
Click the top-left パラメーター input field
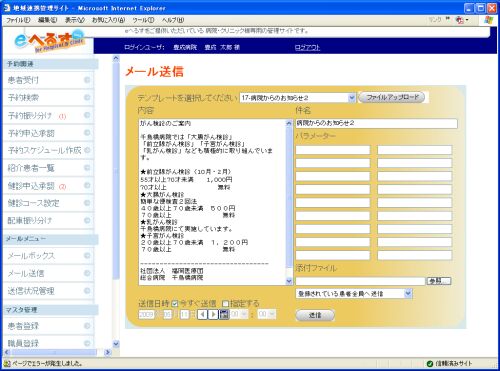click(x=333, y=150)
